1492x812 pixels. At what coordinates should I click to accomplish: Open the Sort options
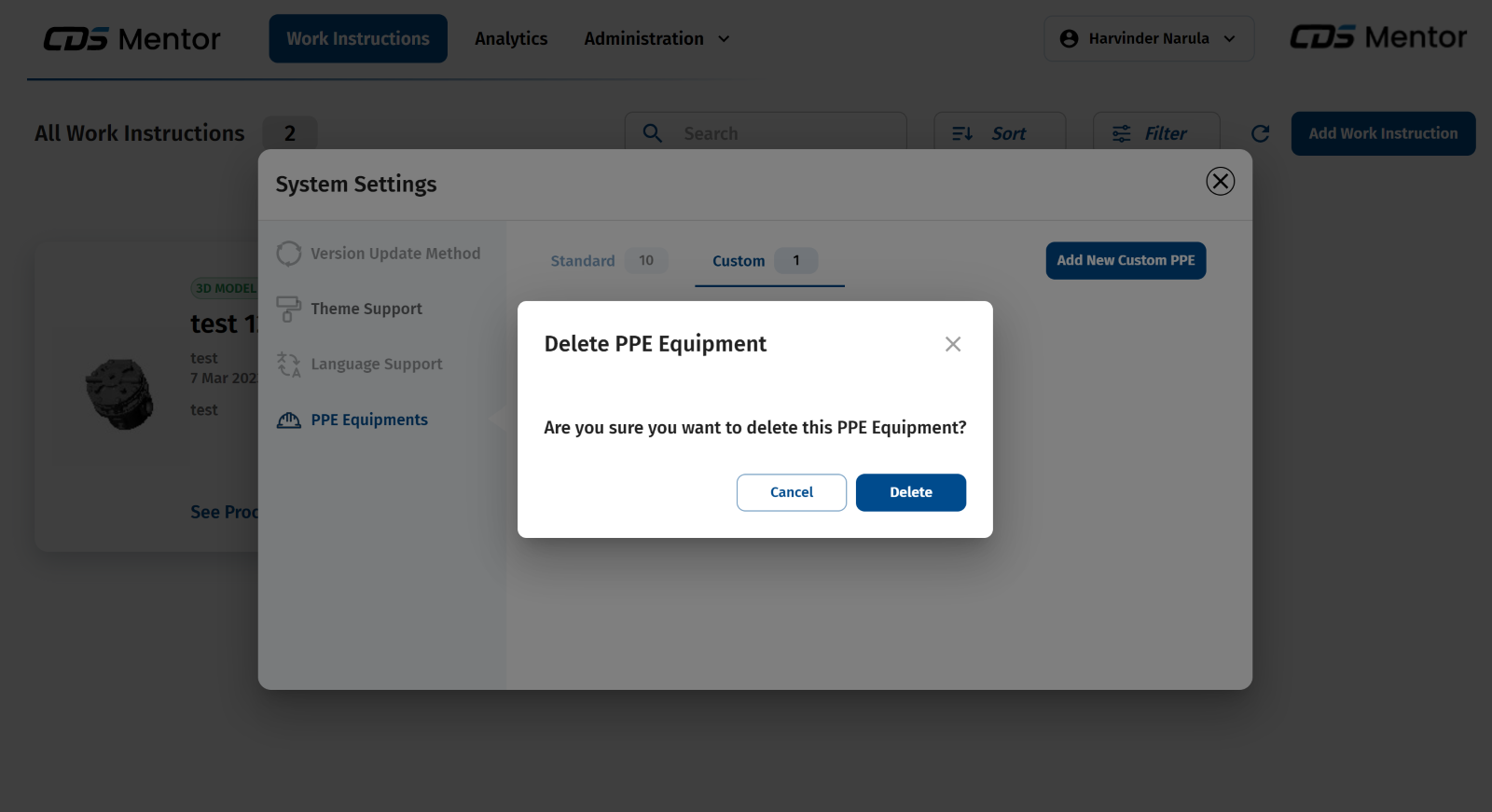(x=1000, y=134)
